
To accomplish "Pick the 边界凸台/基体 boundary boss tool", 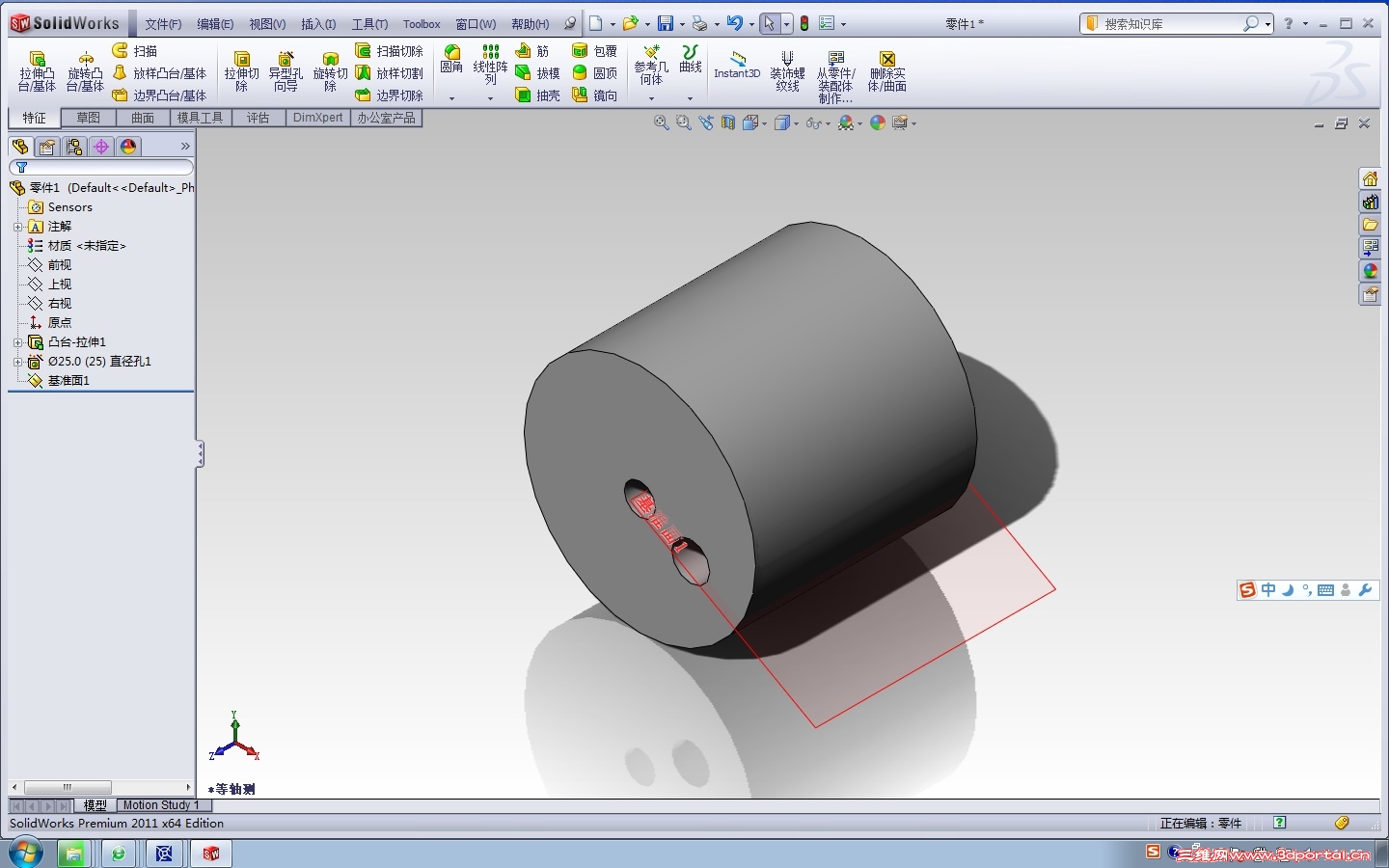I will [x=160, y=95].
